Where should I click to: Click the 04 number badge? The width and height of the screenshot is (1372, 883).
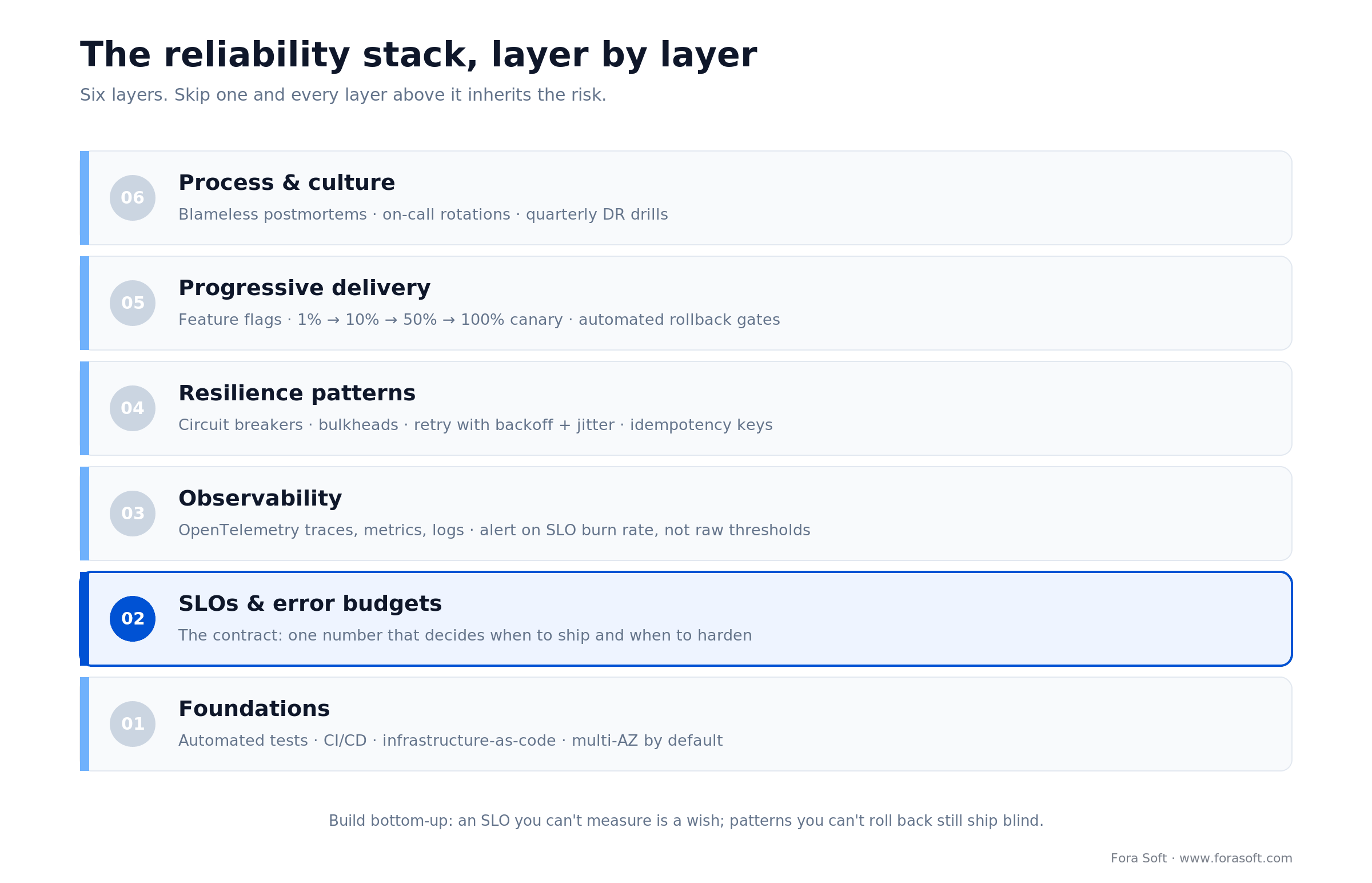pos(133,408)
